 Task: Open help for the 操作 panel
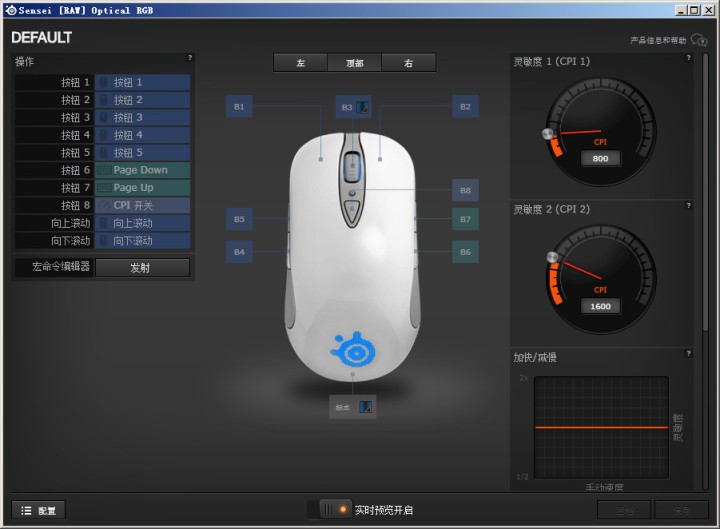(190, 57)
